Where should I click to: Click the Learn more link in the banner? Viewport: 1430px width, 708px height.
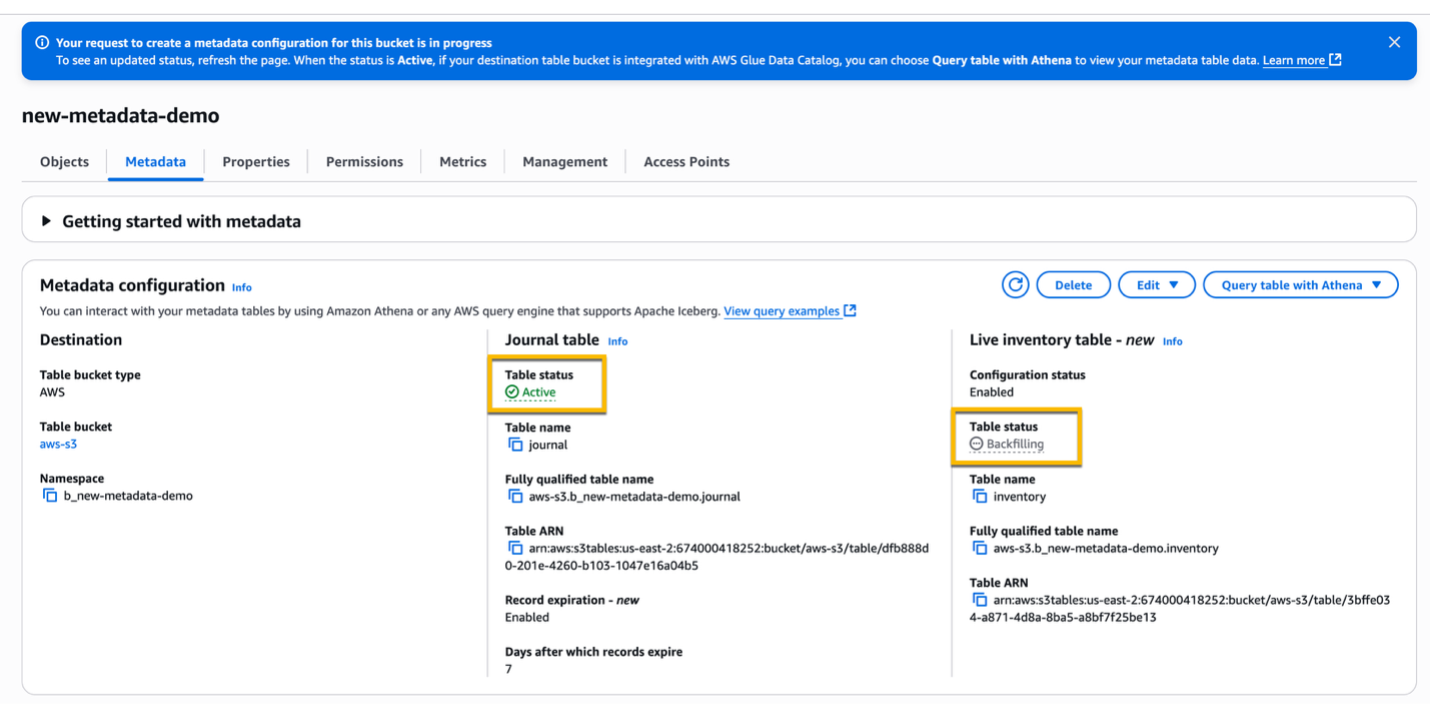coord(1294,60)
